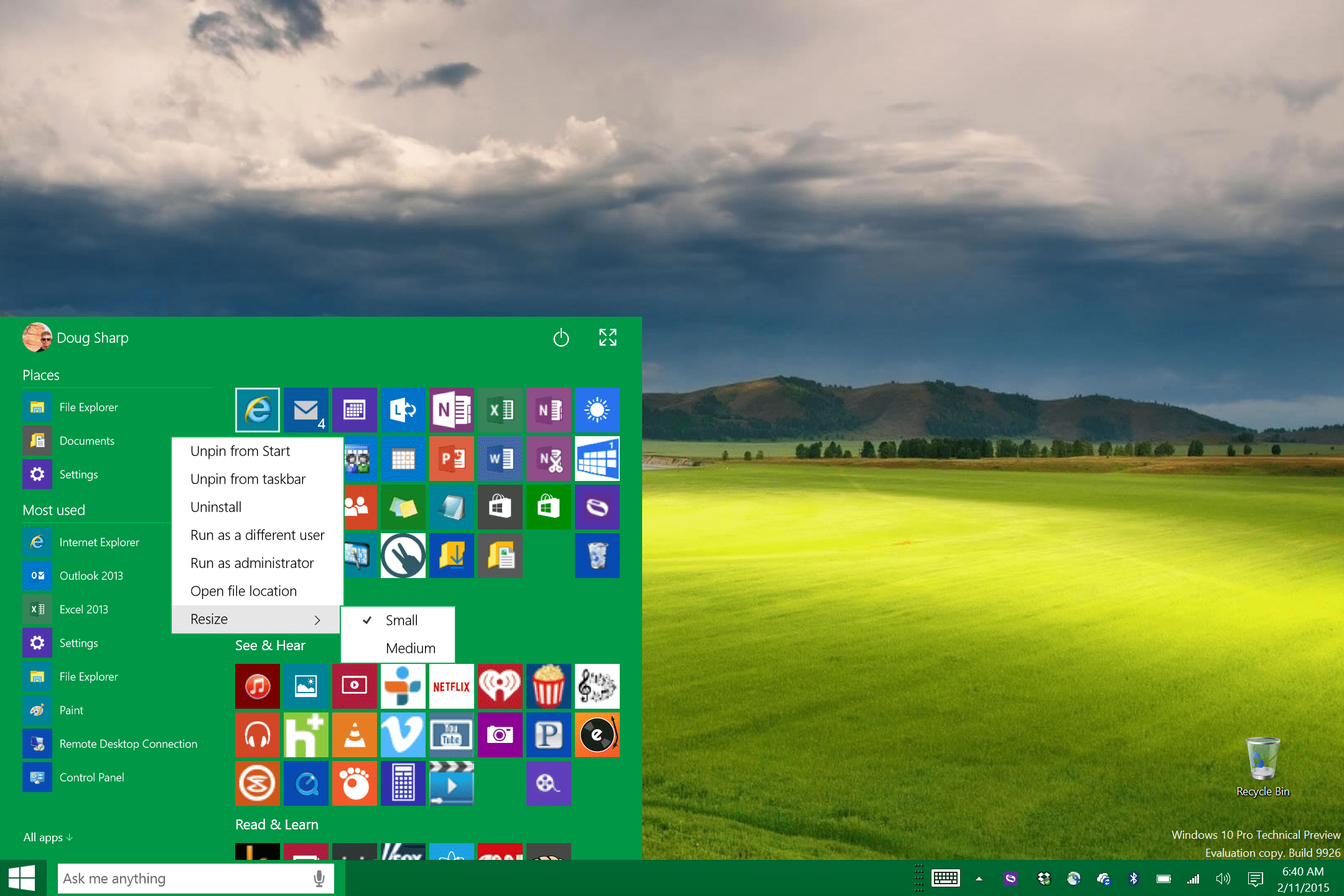Open the notifications action center icon
Screen dimensions: 1344x896
(1256, 879)
